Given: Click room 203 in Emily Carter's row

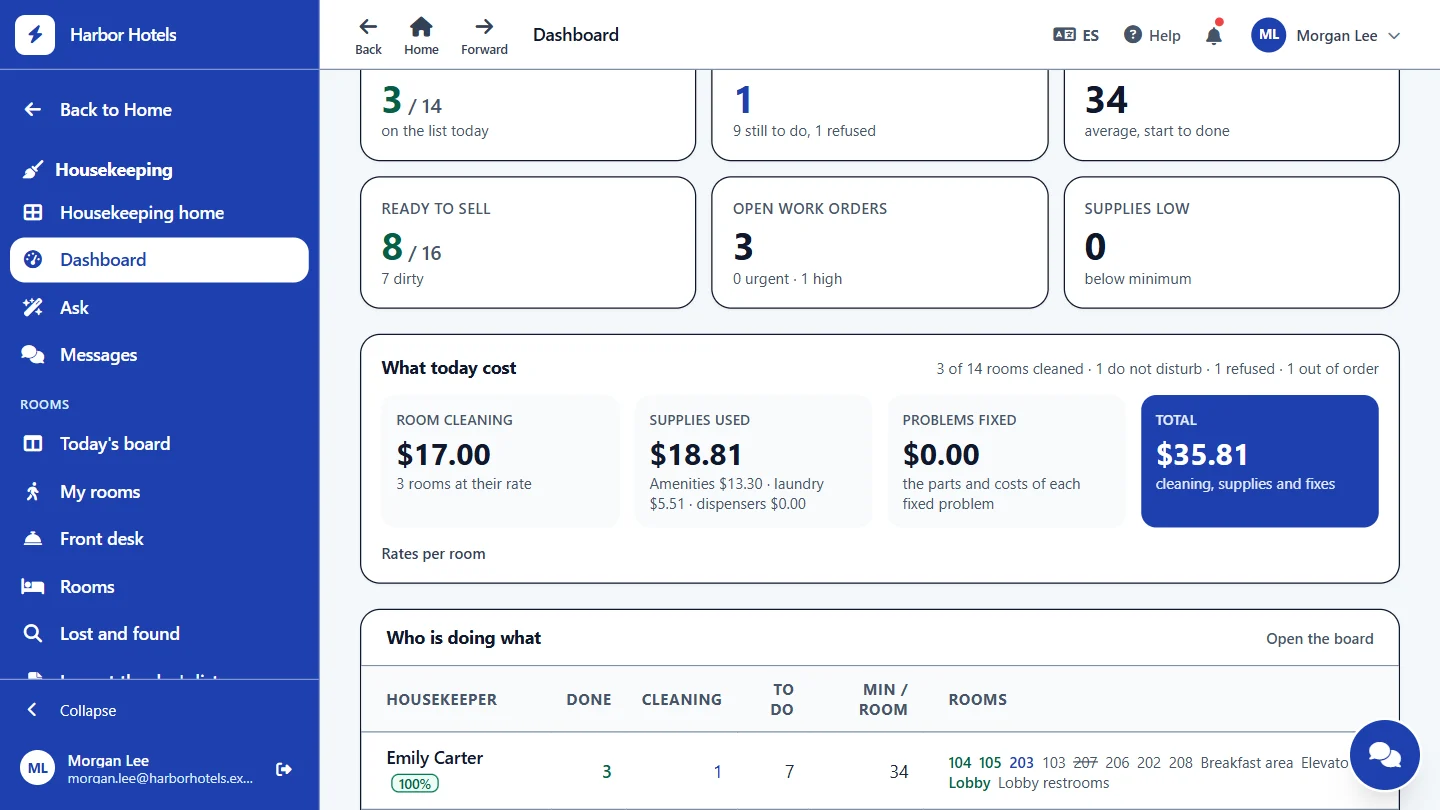Looking at the screenshot, I should (1022, 763).
